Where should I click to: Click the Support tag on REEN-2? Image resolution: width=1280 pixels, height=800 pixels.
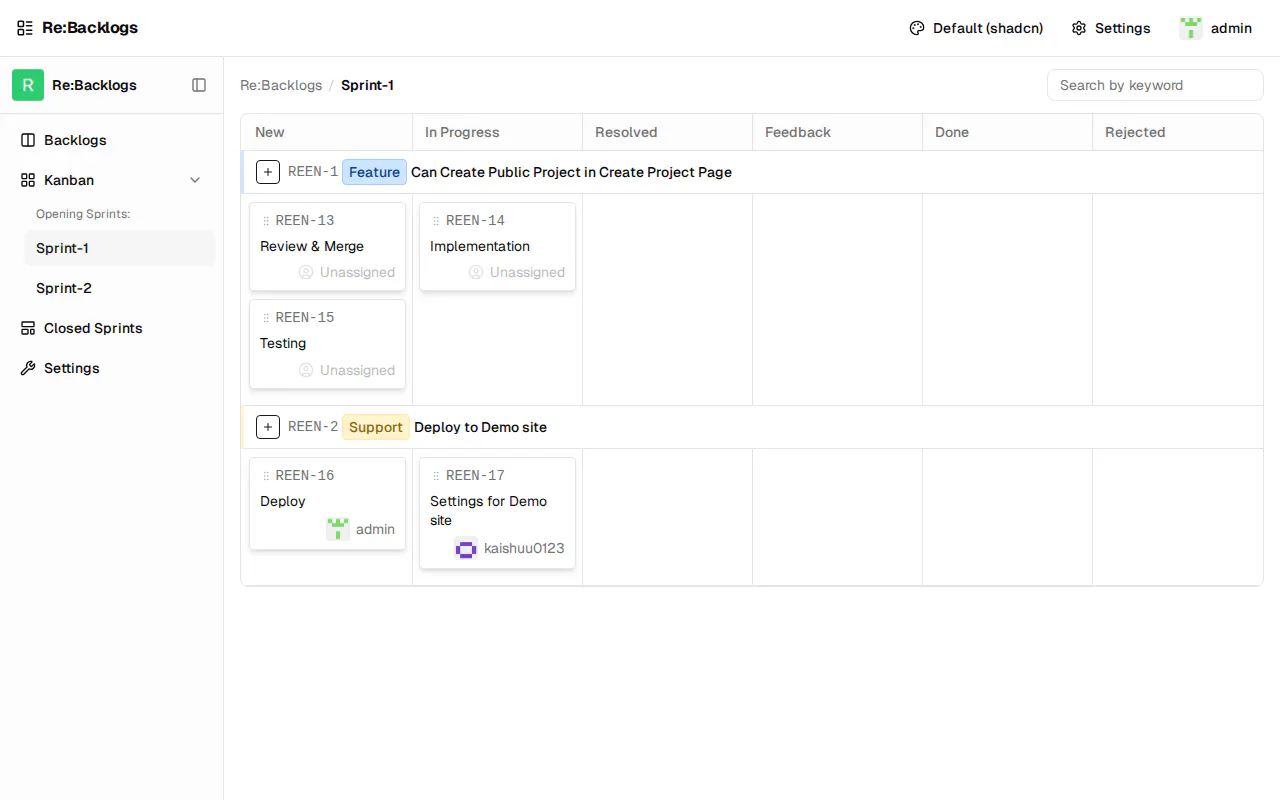[x=376, y=427]
